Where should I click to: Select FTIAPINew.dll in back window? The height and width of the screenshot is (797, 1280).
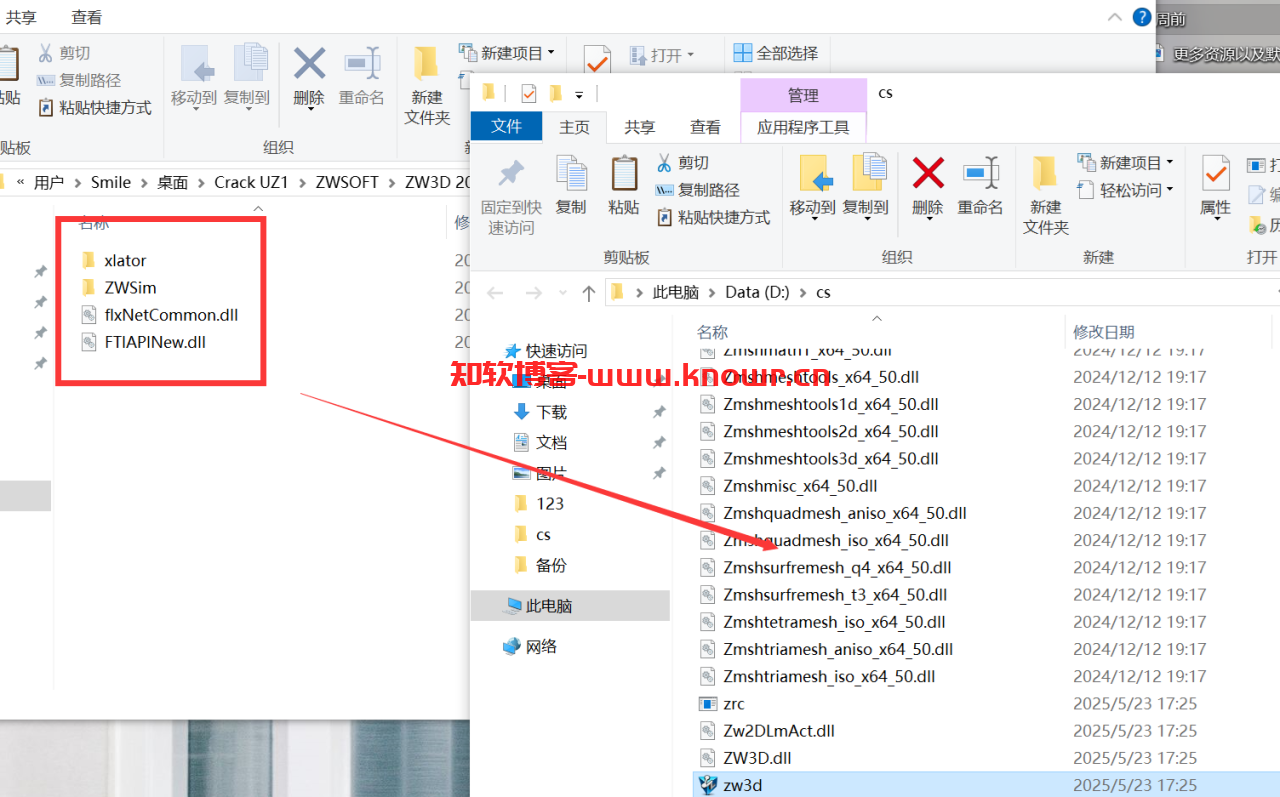coord(155,341)
